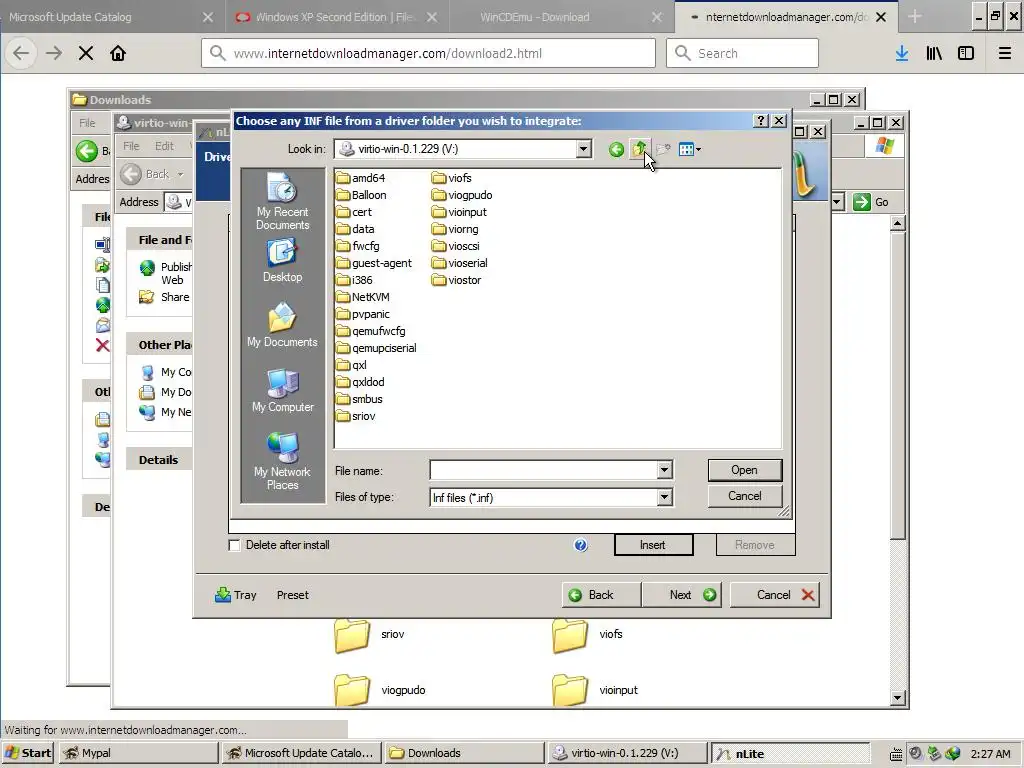The height and width of the screenshot is (768, 1024).
Task: Select the qemupciserial folder
Action: tap(376, 347)
